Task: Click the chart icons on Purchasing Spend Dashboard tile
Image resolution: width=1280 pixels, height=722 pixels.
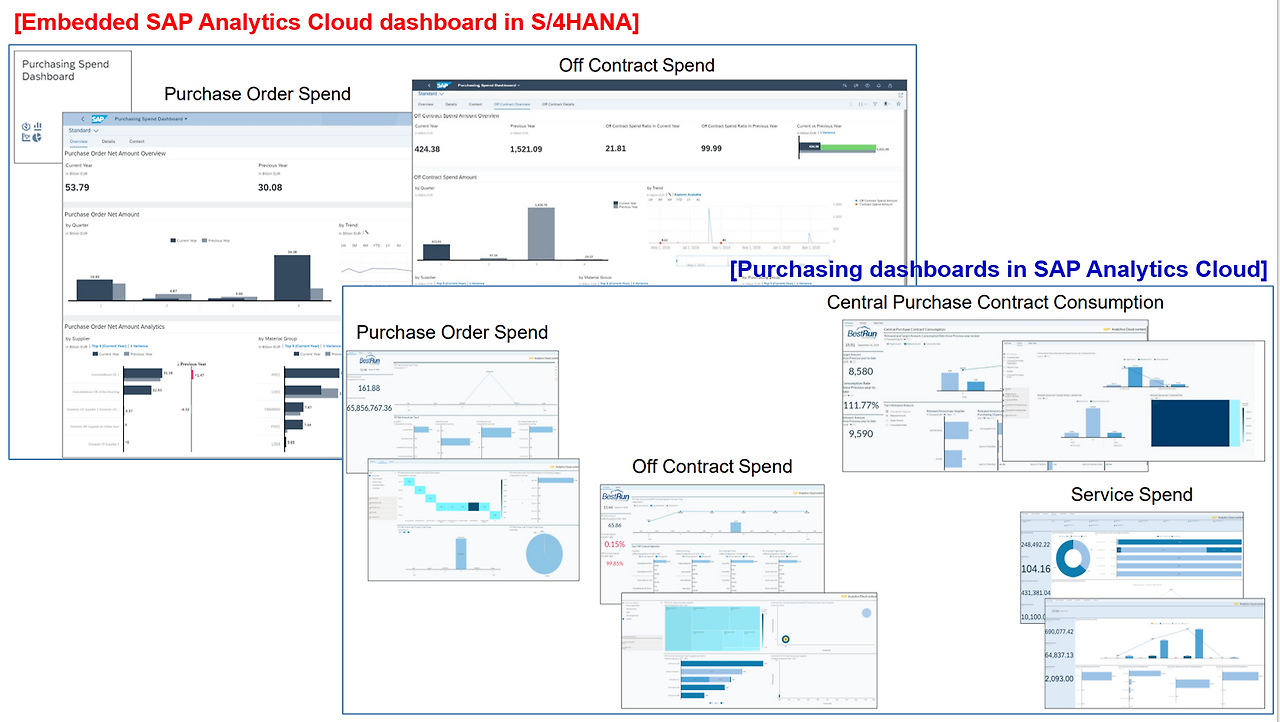Action: (x=32, y=132)
